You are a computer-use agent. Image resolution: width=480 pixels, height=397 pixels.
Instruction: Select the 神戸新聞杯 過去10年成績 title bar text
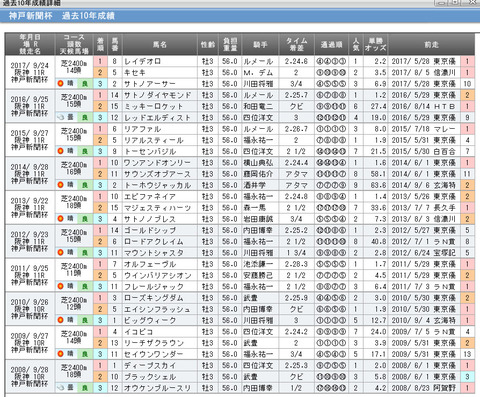pyautogui.click(x=62, y=16)
